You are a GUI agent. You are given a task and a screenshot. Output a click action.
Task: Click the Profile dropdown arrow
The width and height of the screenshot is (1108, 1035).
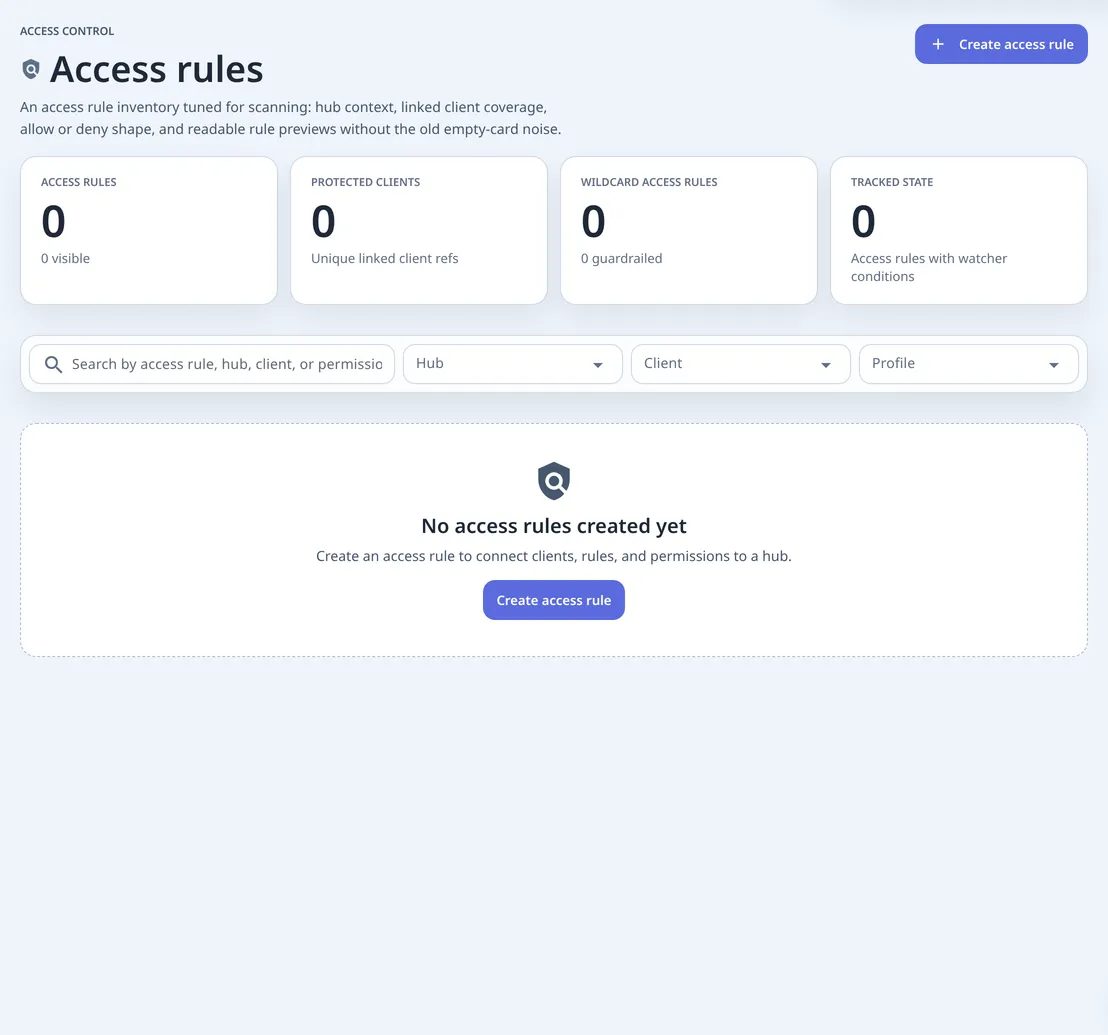[1054, 365]
